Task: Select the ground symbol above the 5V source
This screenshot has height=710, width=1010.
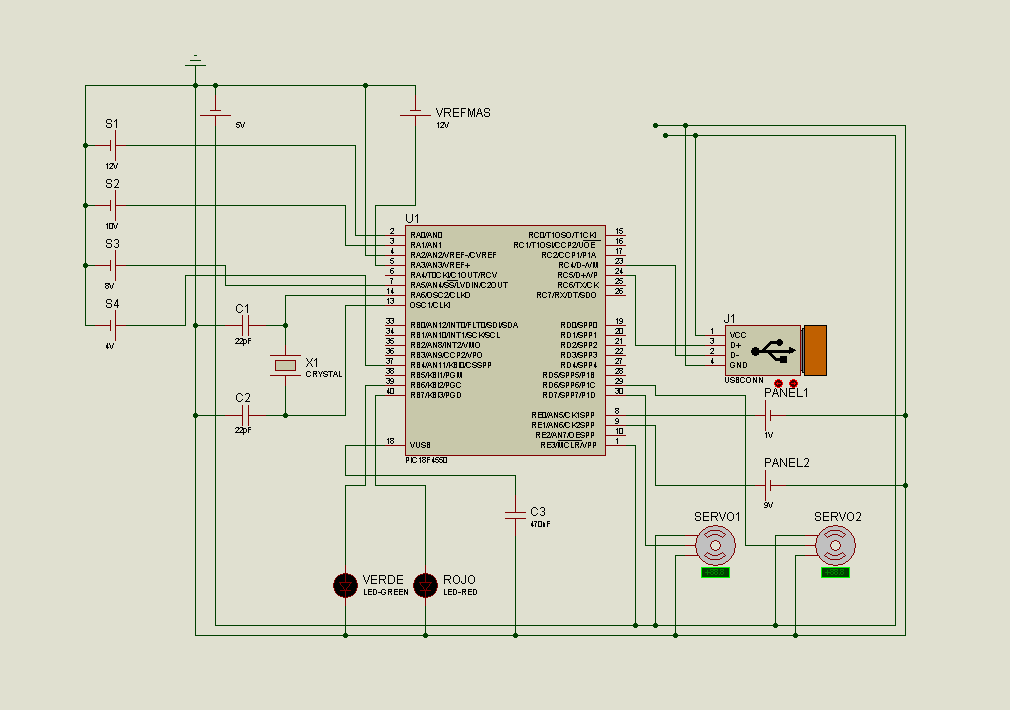Action: (195, 61)
